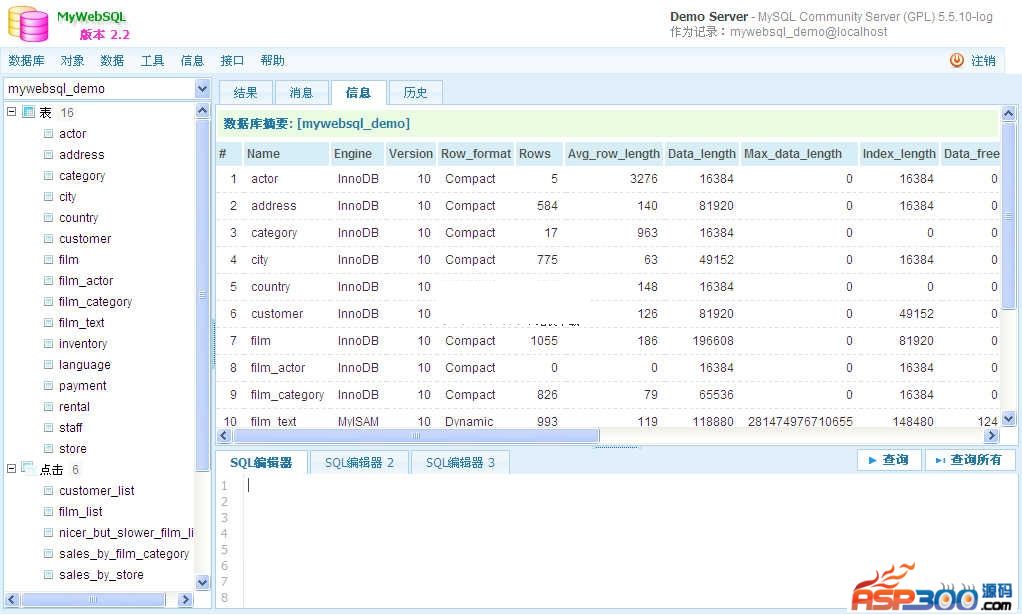Image resolution: width=1022 pixels, height=615 pixels.
Task: Click the view icon beside customer_list
Action: 48,490
